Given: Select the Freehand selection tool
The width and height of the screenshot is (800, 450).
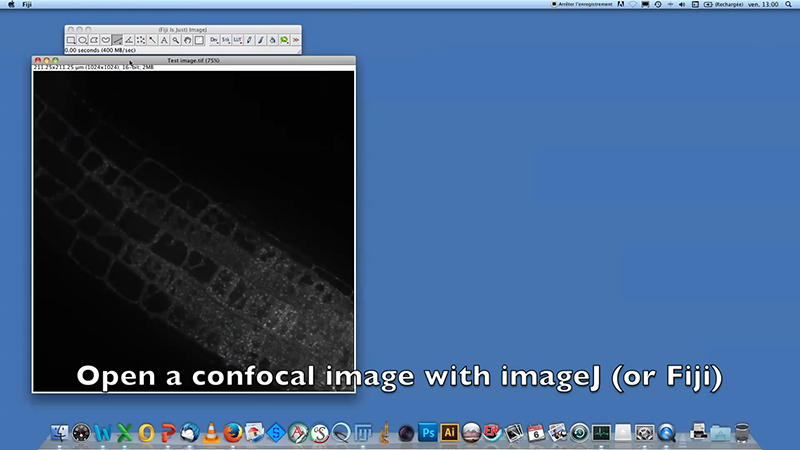Looking at the screenshot, I should click(x=106, y=40).
